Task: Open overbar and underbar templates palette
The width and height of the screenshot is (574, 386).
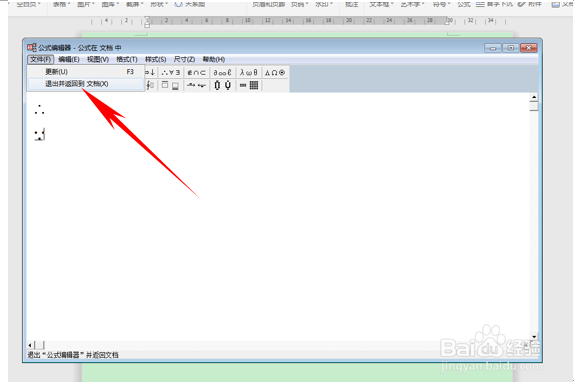Action: pos(171,85)
